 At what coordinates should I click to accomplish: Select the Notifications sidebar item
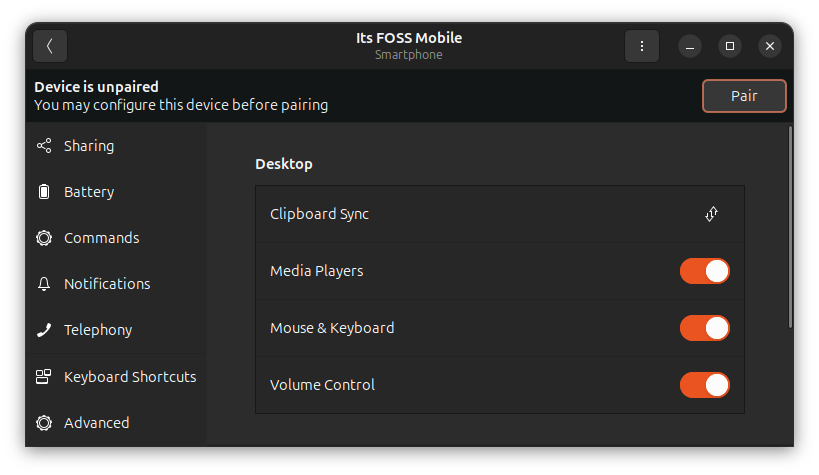[107, 284]
